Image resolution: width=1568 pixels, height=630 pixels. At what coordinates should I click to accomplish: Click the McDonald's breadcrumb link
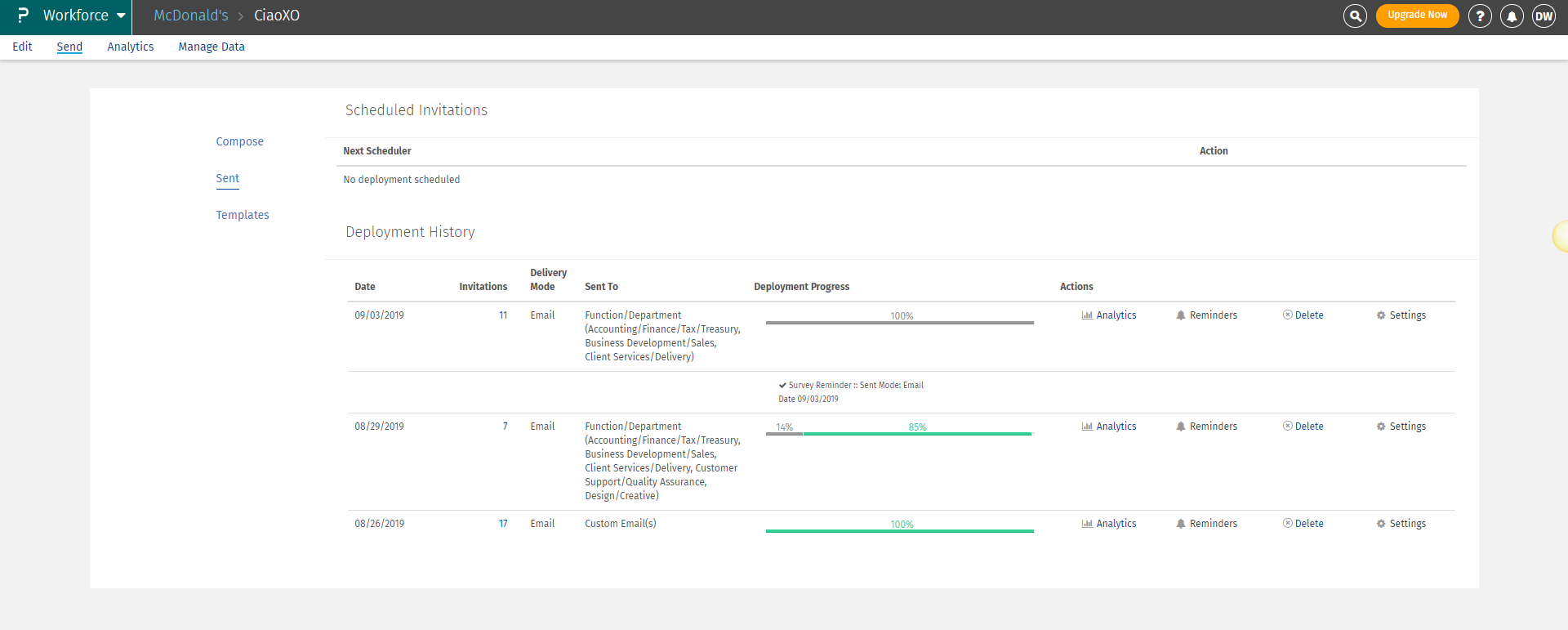pyautogui.click(x=191, y=16)
